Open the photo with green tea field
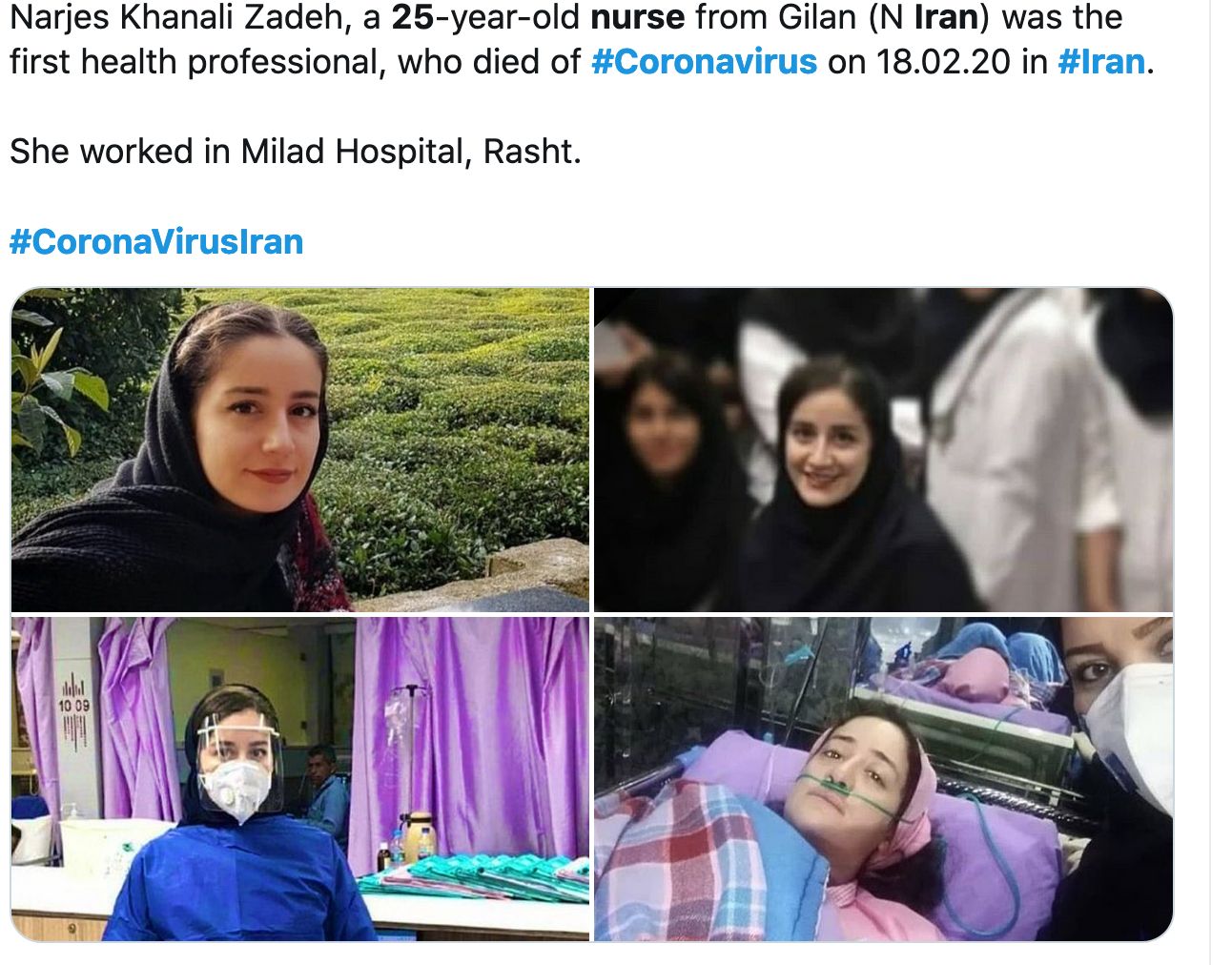 (x=300, y=449)
